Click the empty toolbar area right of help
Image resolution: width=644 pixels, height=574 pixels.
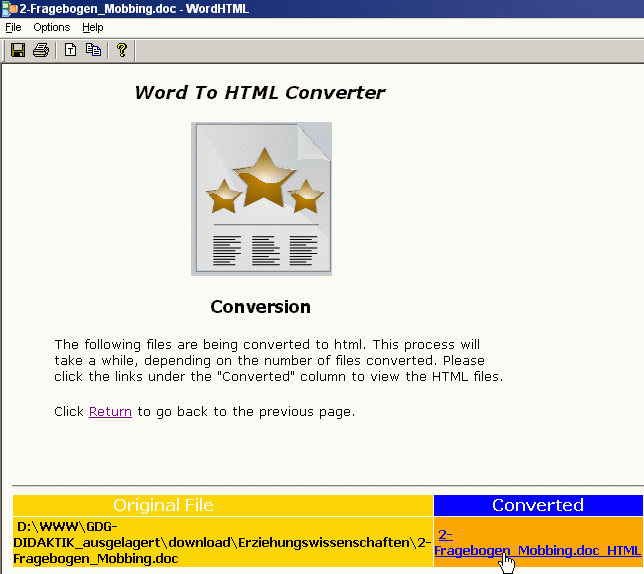[380, 50]
